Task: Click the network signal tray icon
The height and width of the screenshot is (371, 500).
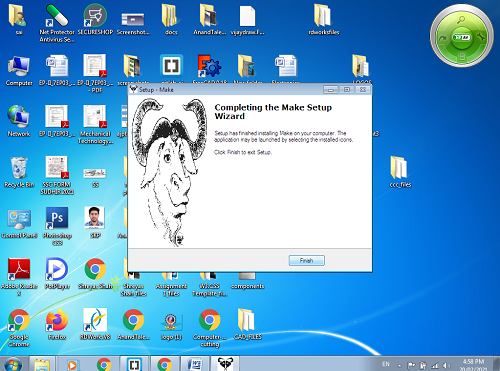Action: coord(435,365)
